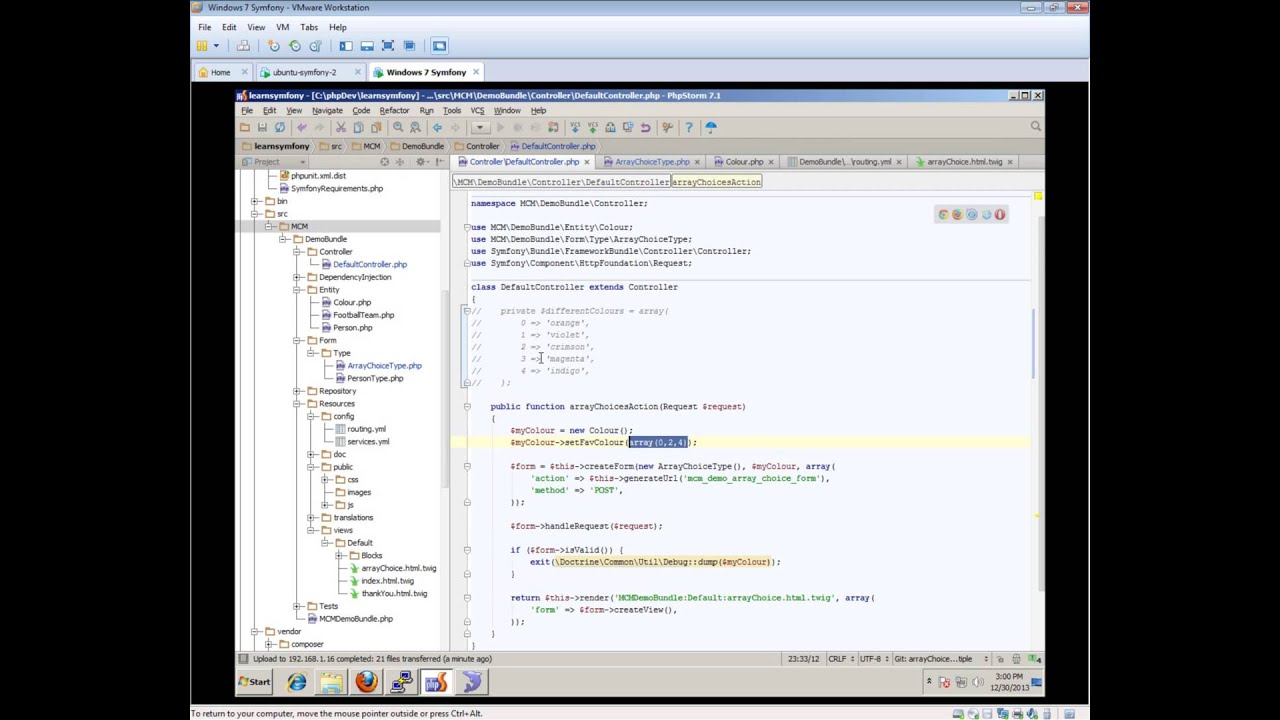Open Settings via wrench toolbar icon
The image size is (1280, 720).
[x=667, y=127]
